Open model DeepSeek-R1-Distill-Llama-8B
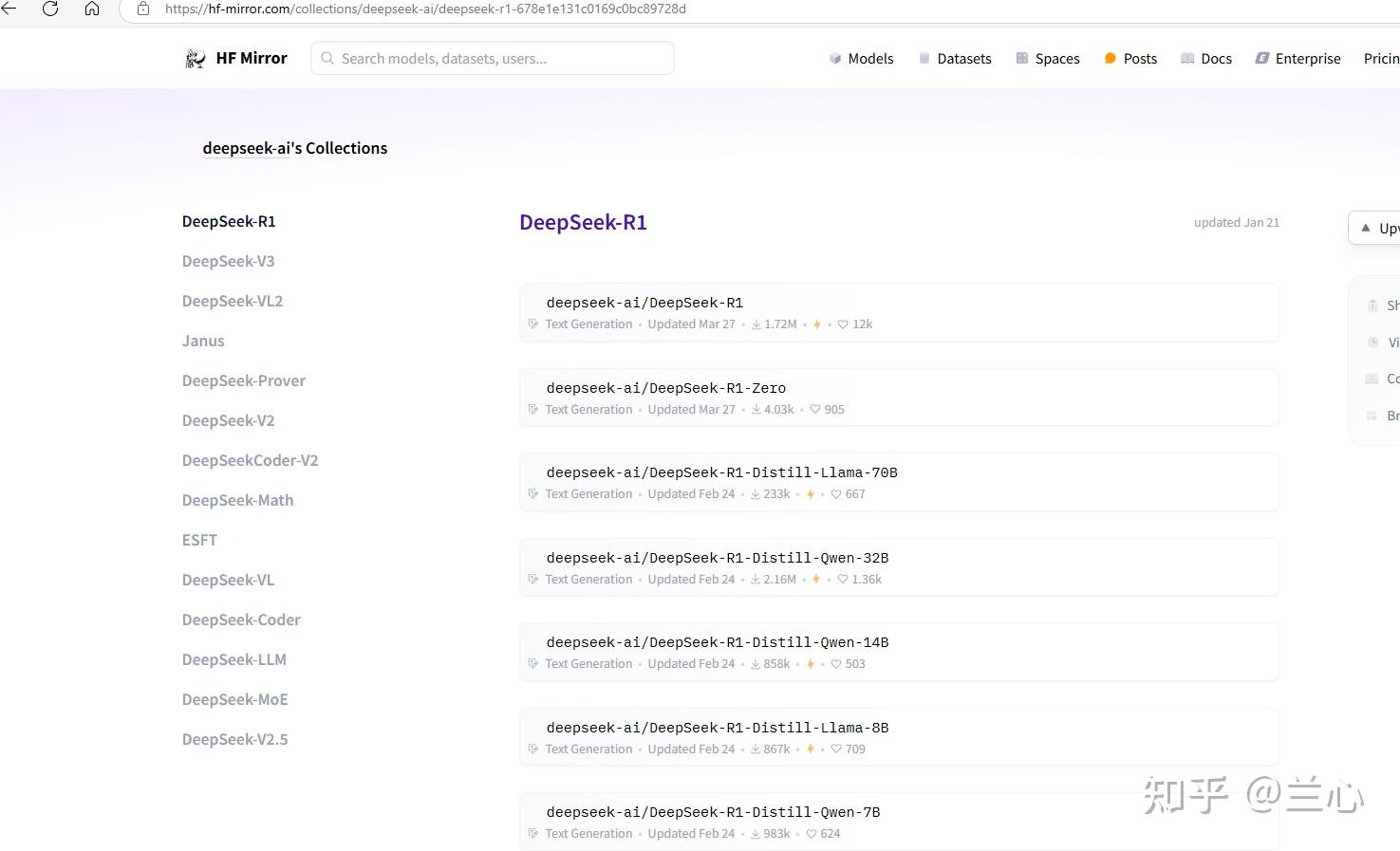The height and width of the screenshot is (851, 1400). tap(718, 728)
